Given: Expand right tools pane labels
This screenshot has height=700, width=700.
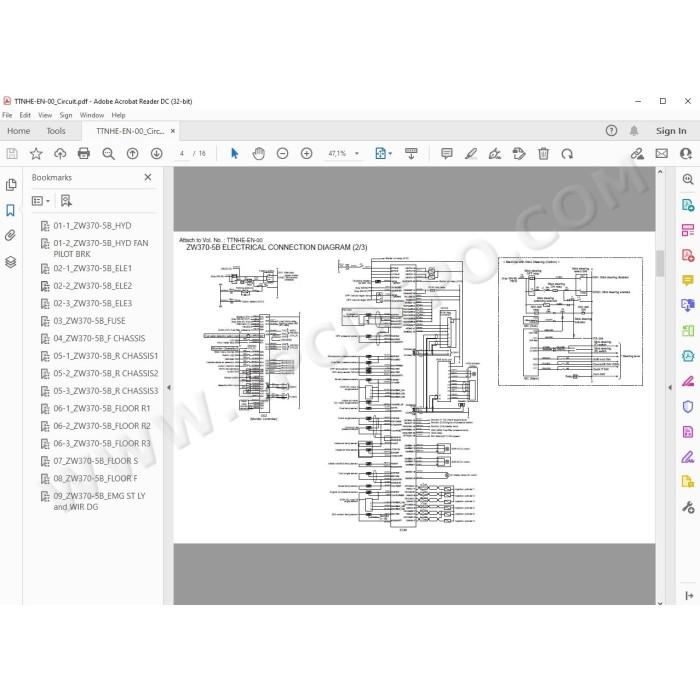Looking at the screenshot, I should (x=689, y=596).
